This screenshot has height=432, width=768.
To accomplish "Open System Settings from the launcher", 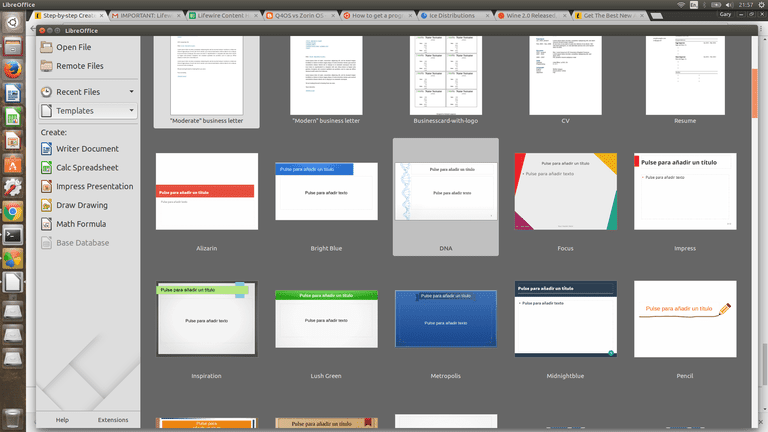I will [13, 188].
